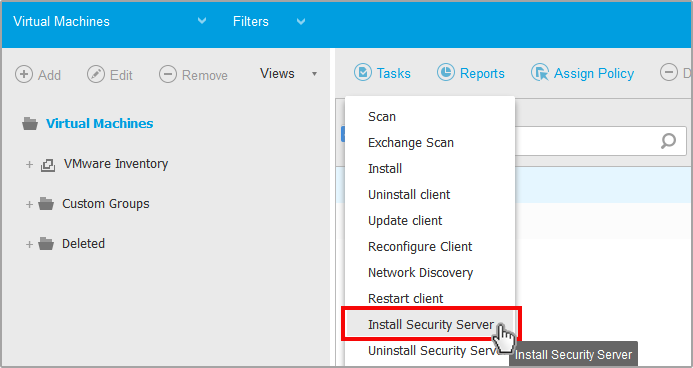Image resolution: width=693 pixels, height=368 pixels.
Task: Select Install Security Server menu entry
Action: click(430, 324)
